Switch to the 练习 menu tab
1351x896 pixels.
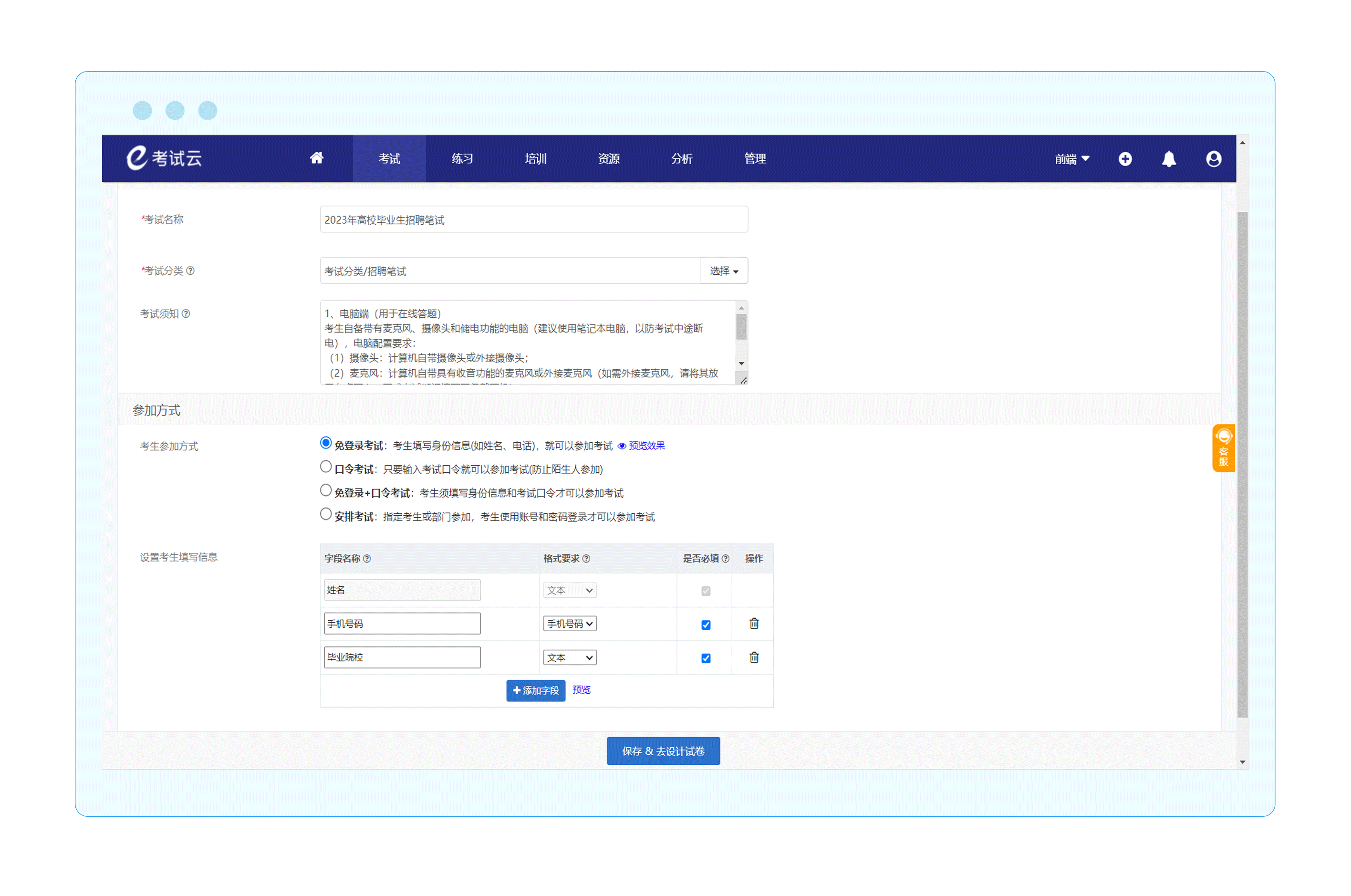coord(462,159)
